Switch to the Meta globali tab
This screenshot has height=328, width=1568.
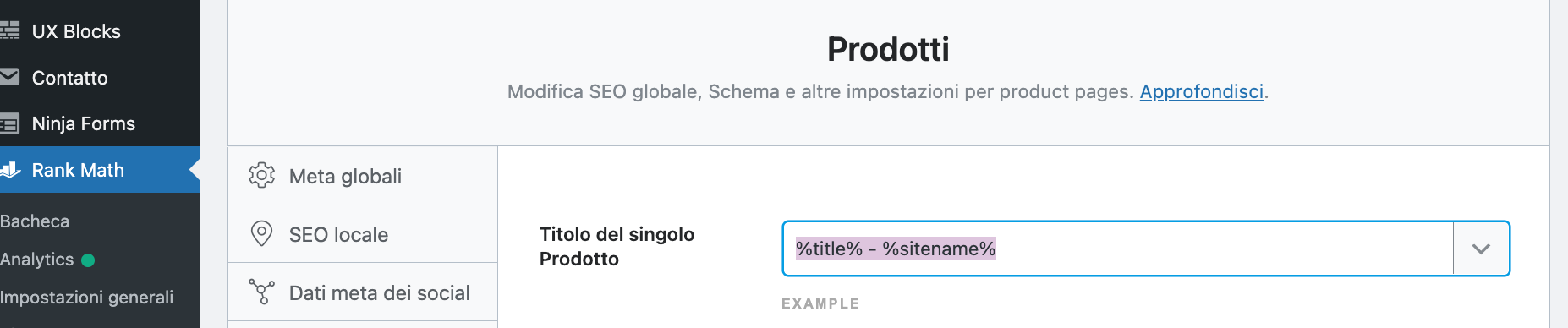pos(362,176)
